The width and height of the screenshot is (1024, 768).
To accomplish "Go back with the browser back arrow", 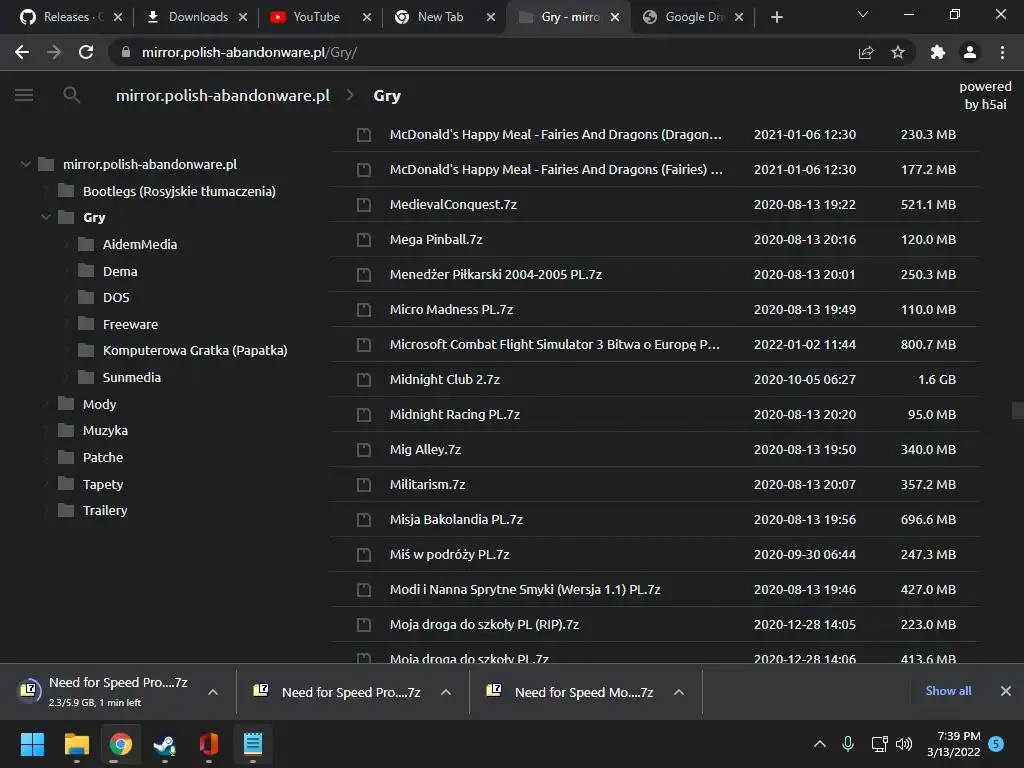I will 22,52.
